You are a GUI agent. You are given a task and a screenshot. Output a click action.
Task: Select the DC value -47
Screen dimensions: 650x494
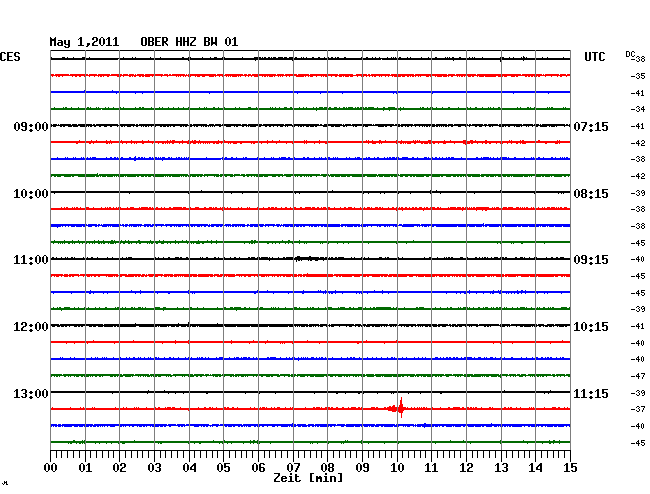tap(638, 376)
